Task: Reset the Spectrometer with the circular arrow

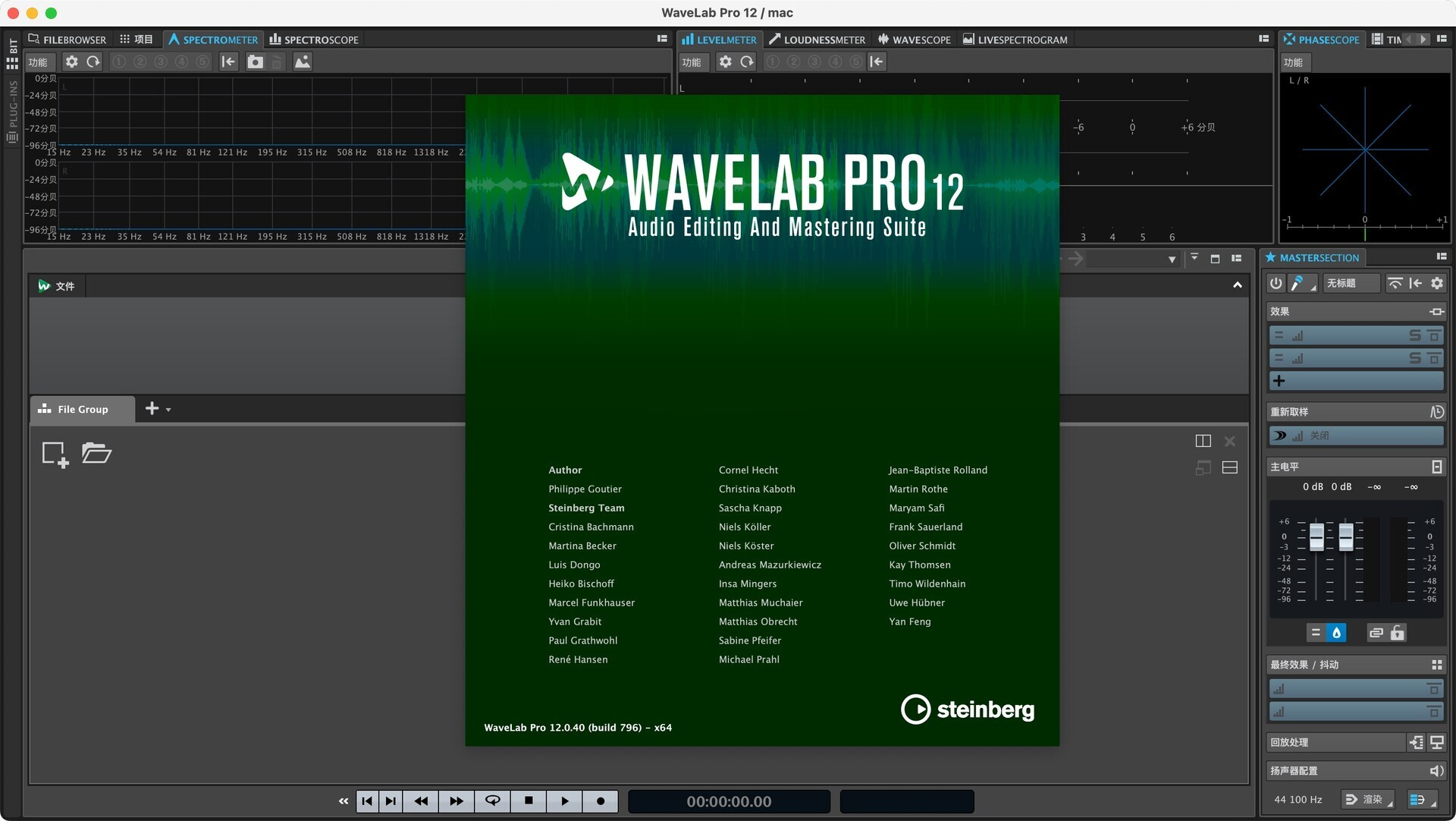Action: tap(93, 62)
